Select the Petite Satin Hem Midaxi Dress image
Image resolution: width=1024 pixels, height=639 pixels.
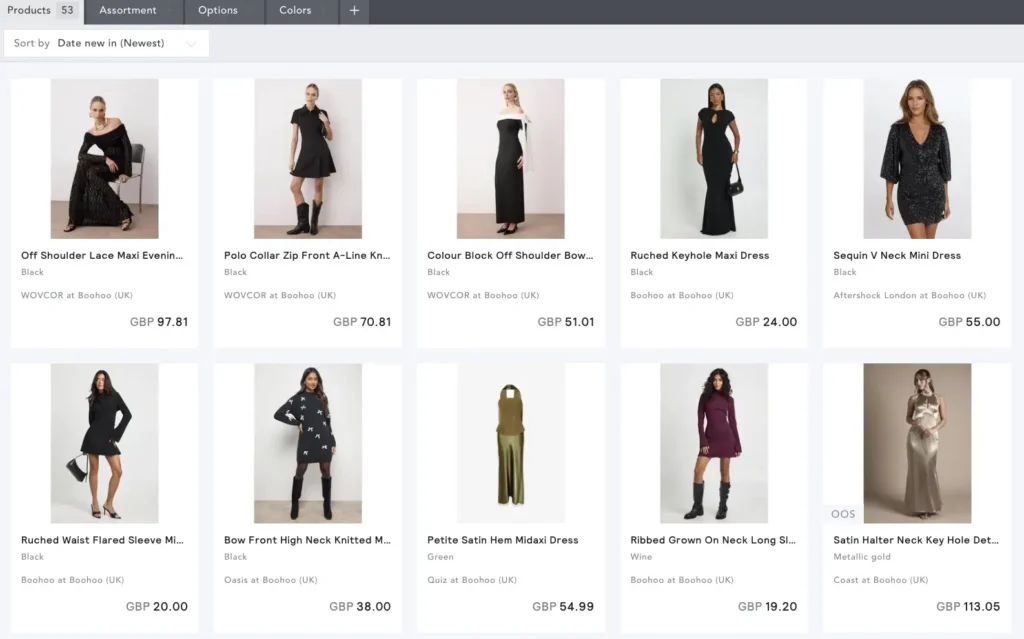tap(510, 443)
